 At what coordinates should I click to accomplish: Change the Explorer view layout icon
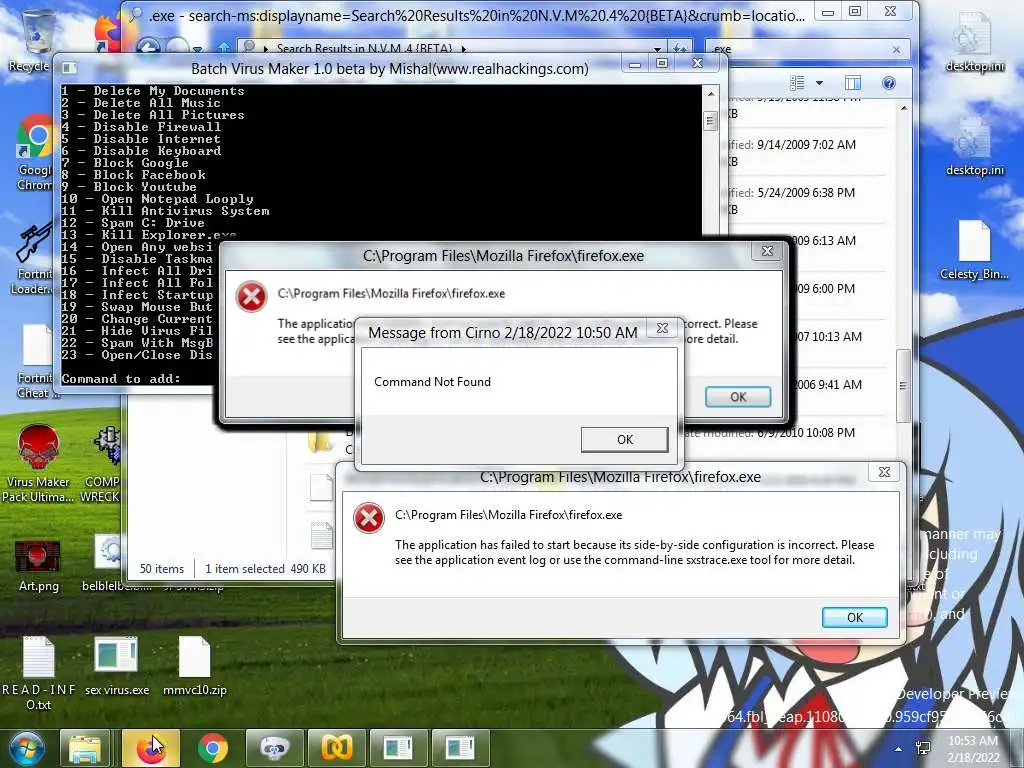click(x=797, y=83)
